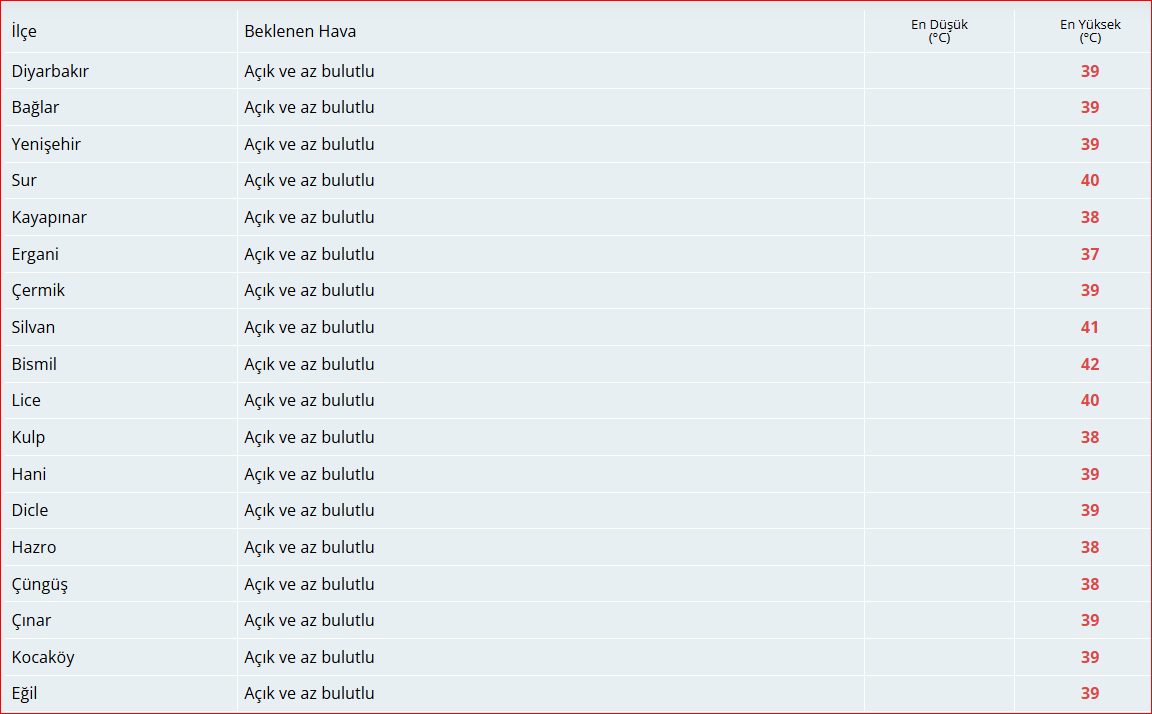The image size is (1152, 714).
Task: Select the Hani district name
Action: [x=29, y=474]
